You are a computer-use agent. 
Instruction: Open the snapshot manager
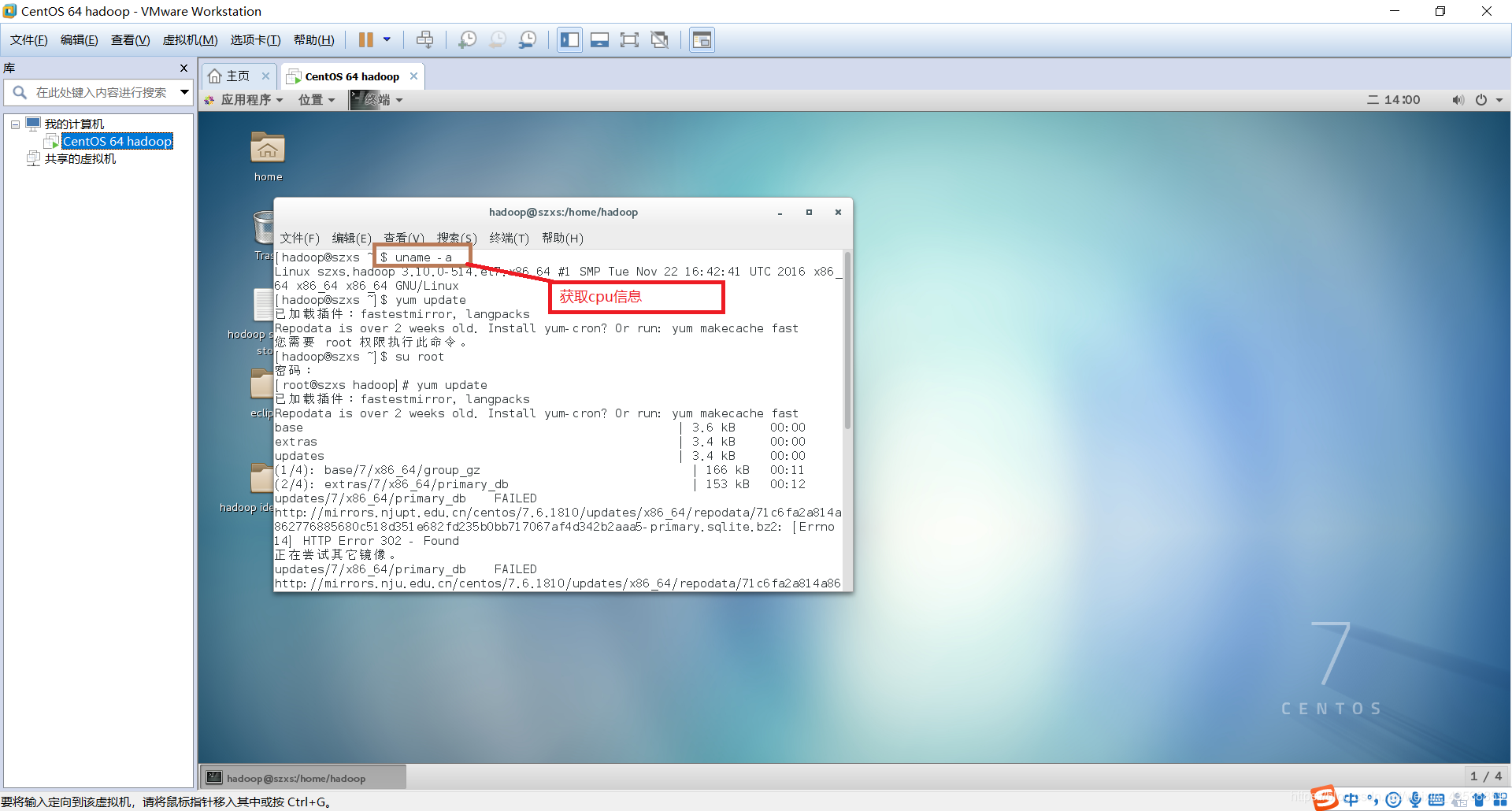coord(528,40)
